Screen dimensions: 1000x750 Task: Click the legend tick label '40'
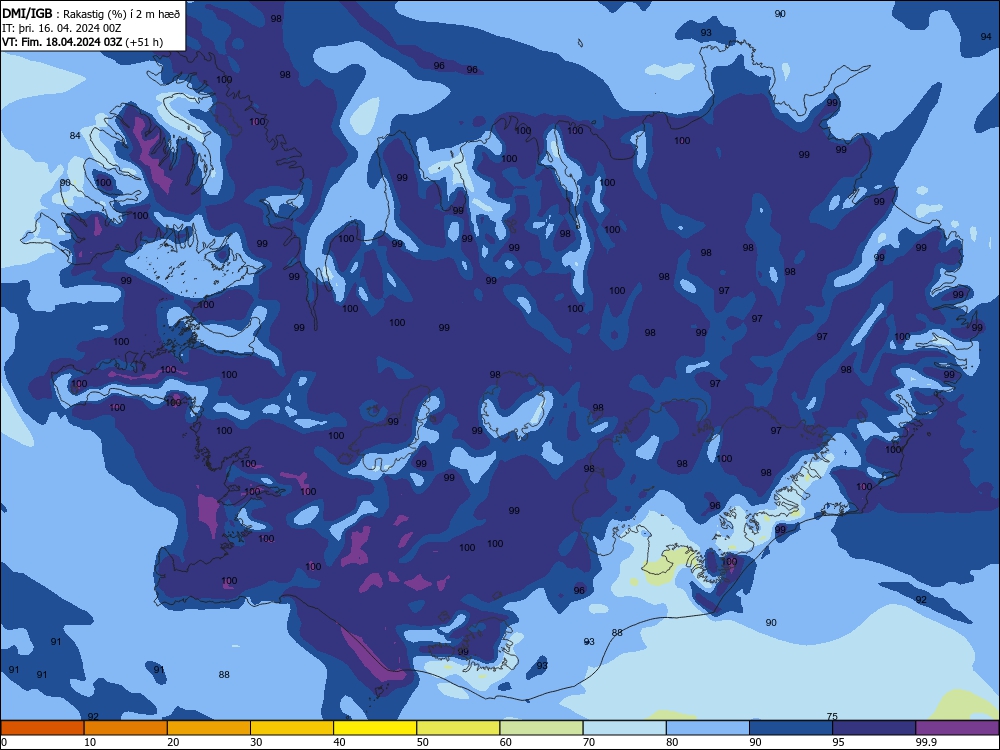coord(339,742)
